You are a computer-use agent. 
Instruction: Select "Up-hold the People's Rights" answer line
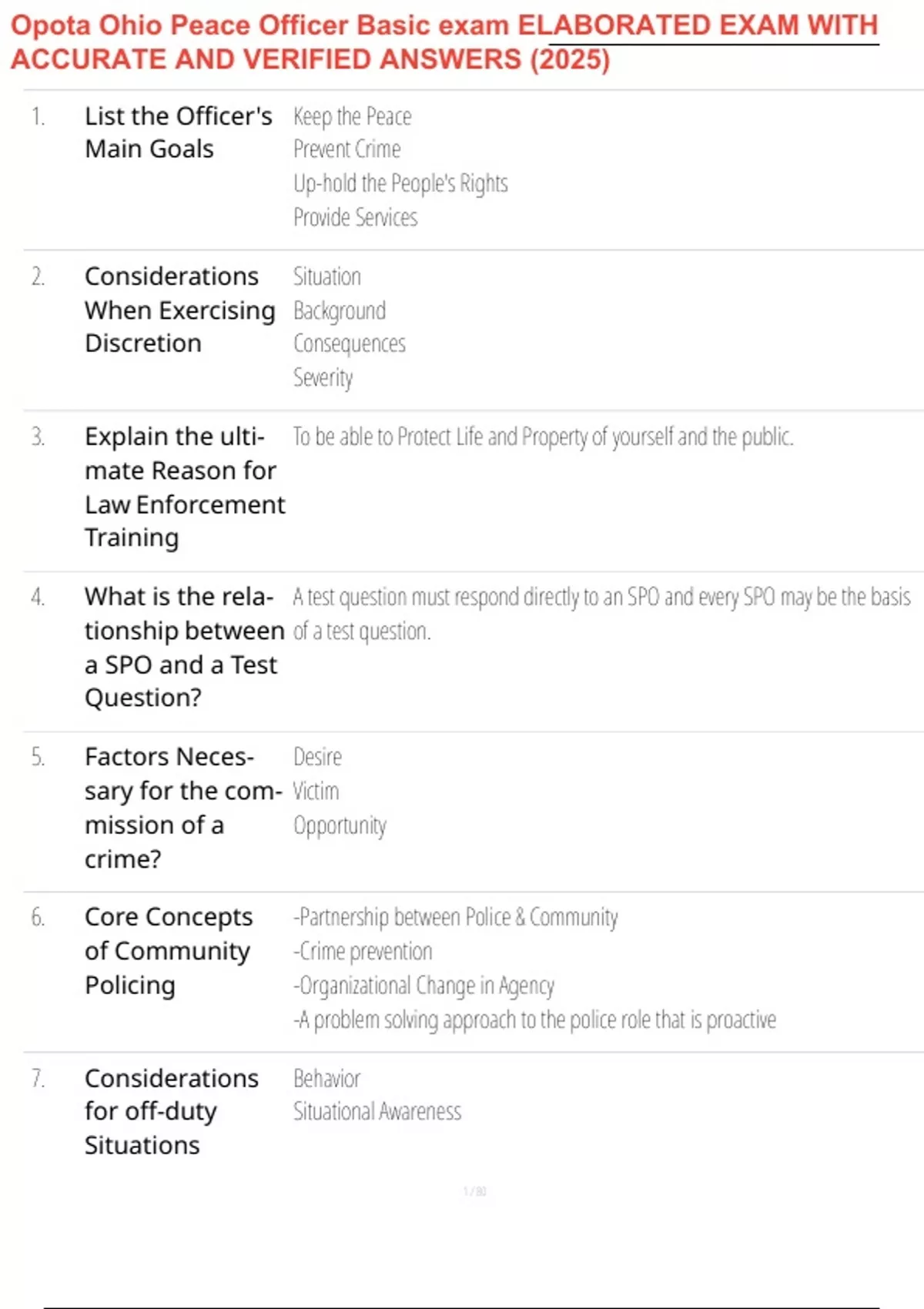pyautogui.click(x=400, y=183)
